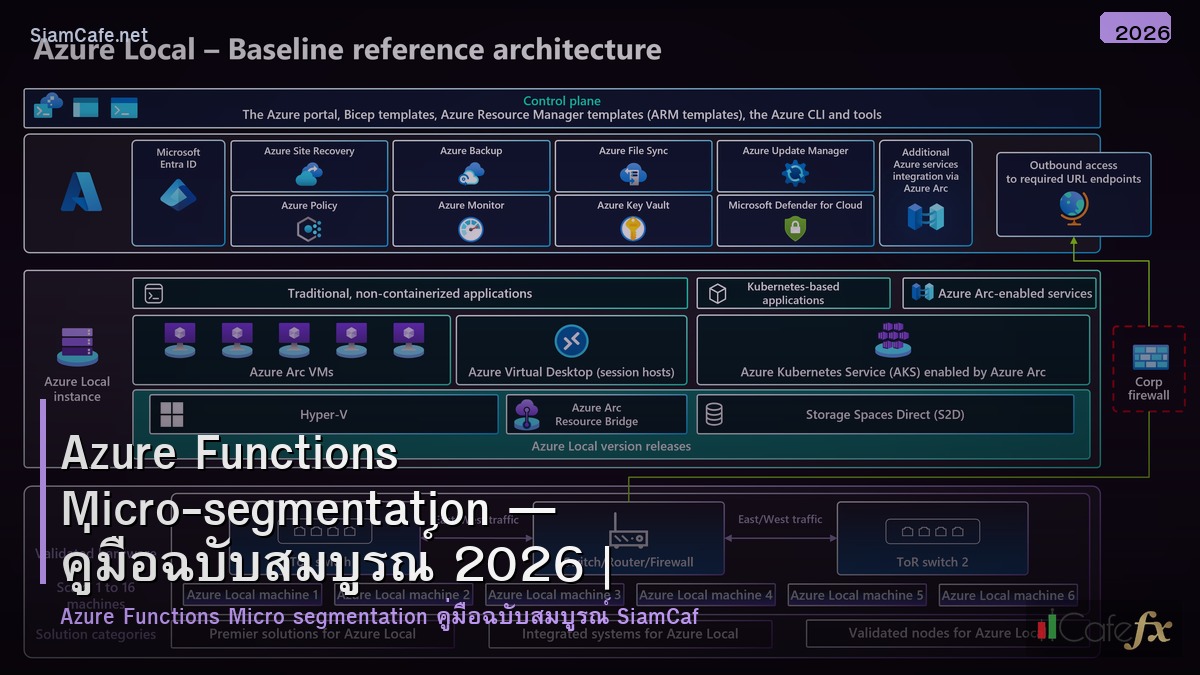1200x675 pixels.
Task: Select the Azure Site Recovery icon
Action: tap(310, 175)
